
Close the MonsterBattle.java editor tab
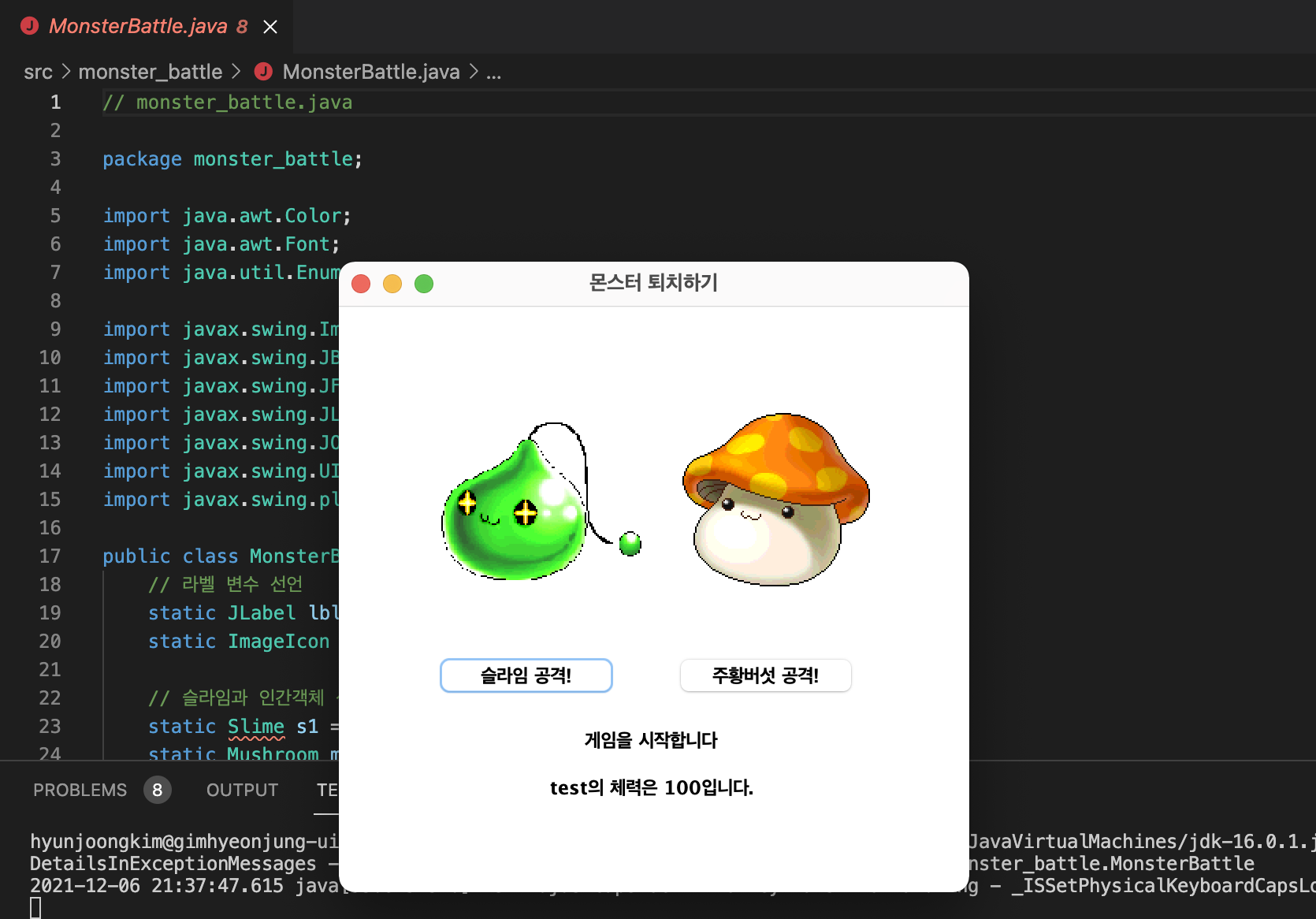coord(270,27)
